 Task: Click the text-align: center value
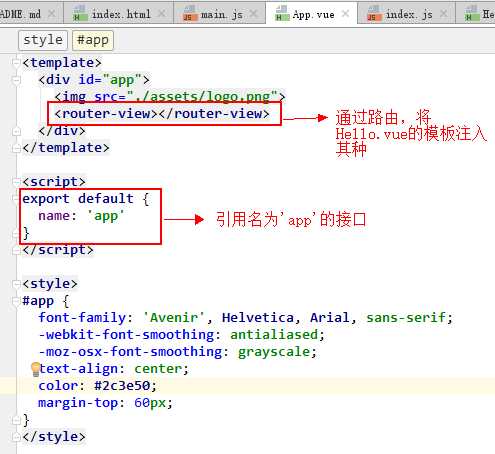(x=158, y=369)
